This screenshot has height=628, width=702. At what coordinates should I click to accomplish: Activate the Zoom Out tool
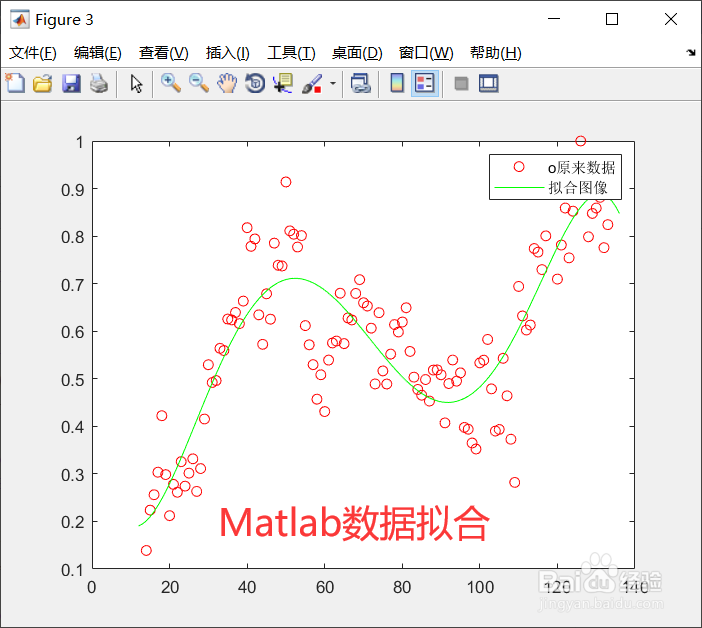click(199, 83)
